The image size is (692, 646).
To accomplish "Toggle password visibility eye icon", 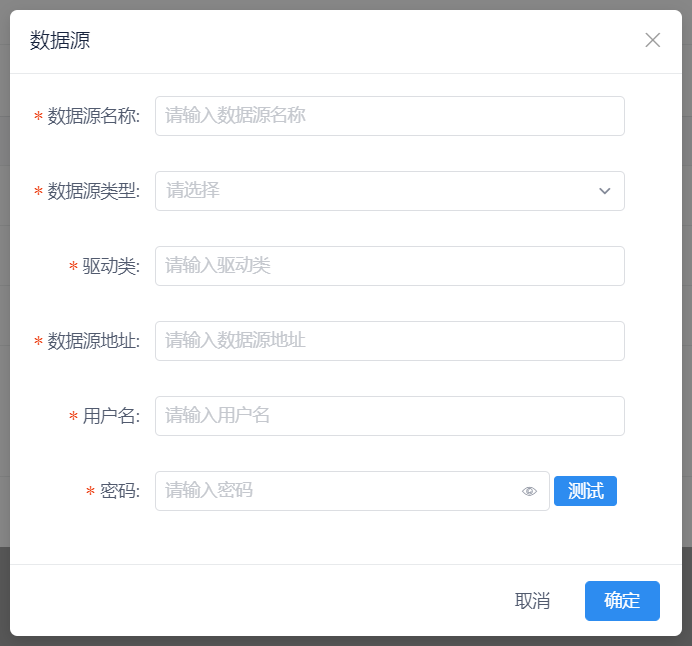I will pyautogui.click(x=529, y=491).
